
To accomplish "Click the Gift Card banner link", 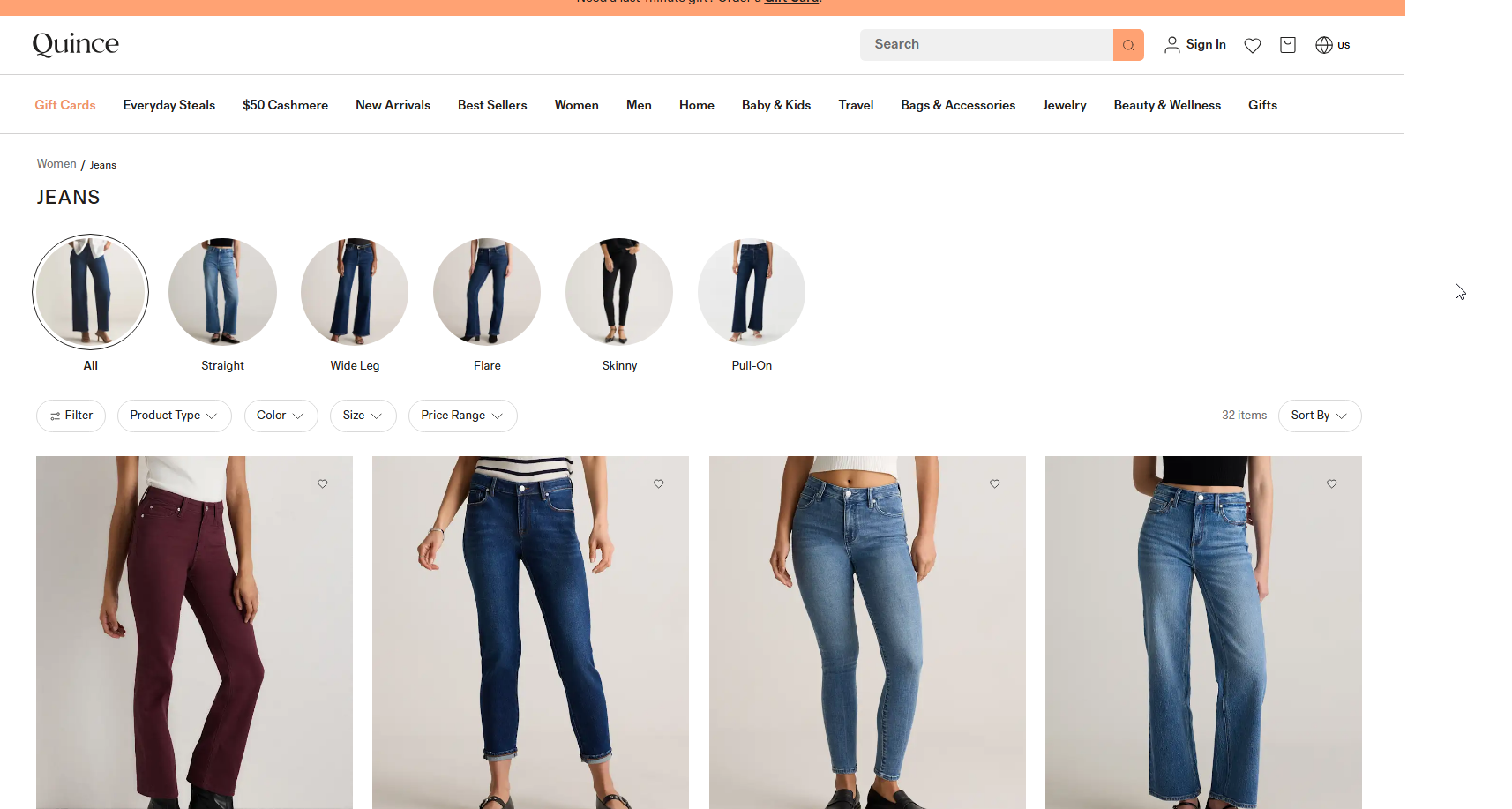I will (792, 3).
